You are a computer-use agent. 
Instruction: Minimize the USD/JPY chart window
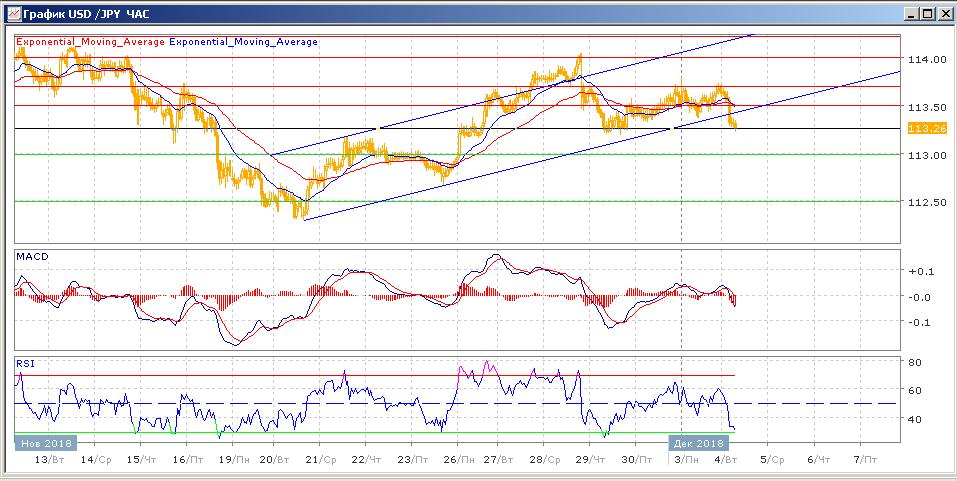tap(911, 13)
